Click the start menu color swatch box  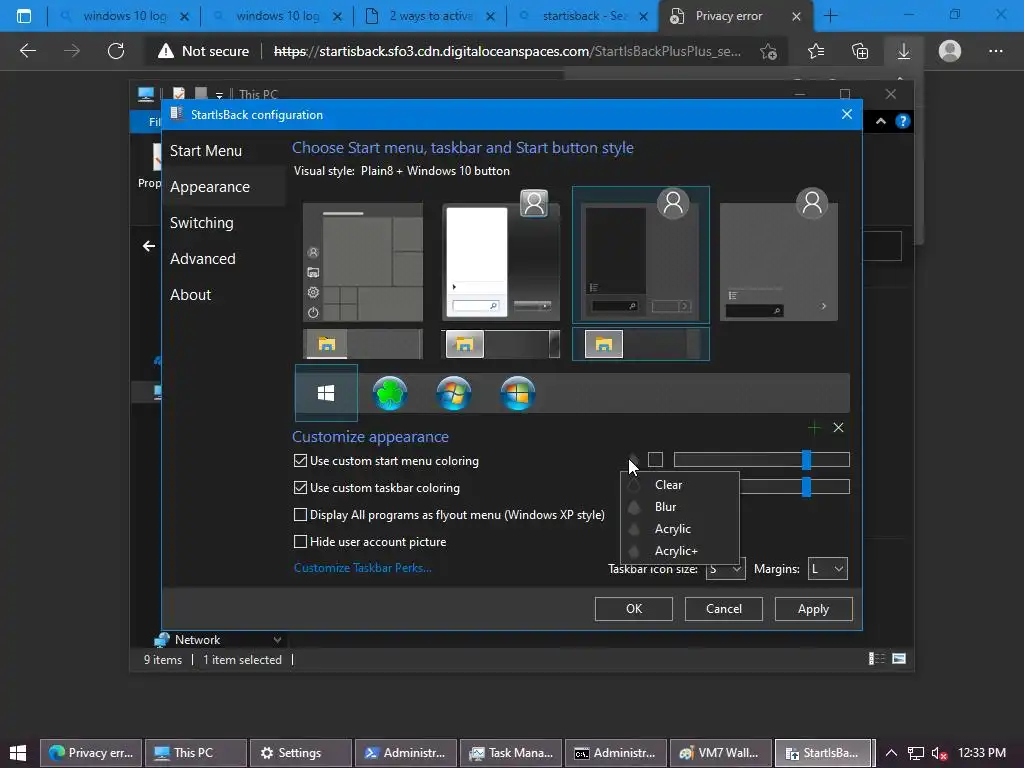[656, 460]
